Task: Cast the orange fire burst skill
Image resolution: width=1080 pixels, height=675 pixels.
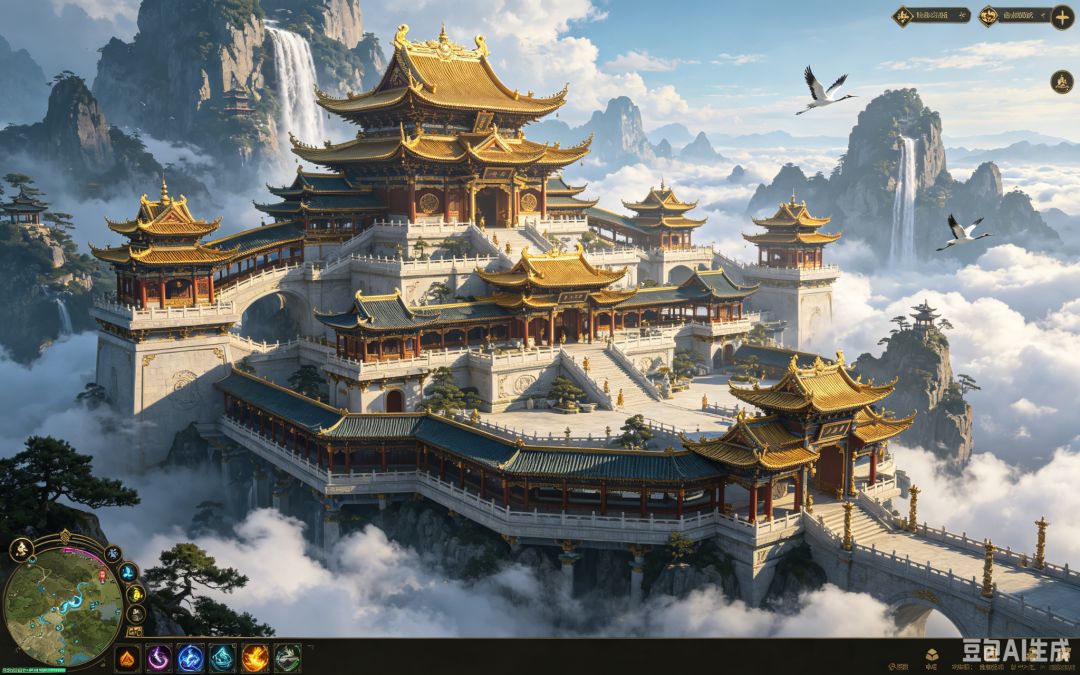Action: (x=256, y=659)
